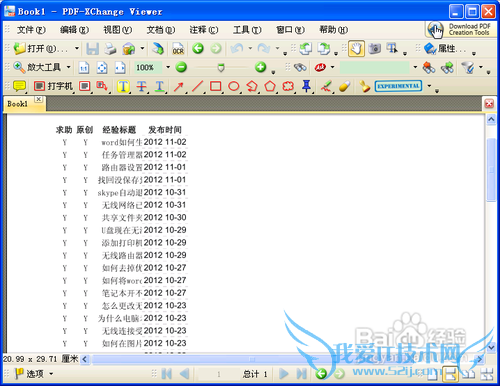Click the EXPERIMENTAL stamp button
Image resolution: width=500 pixels, height=386 pixels.
pyautogui.click(x=398, y=86)
